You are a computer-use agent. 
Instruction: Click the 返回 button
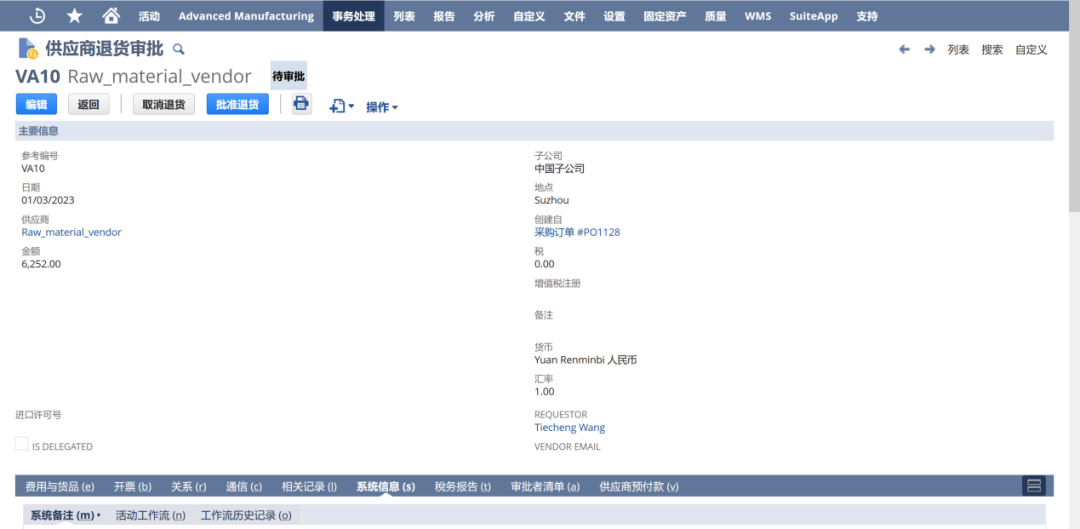[x=89, y=104]
